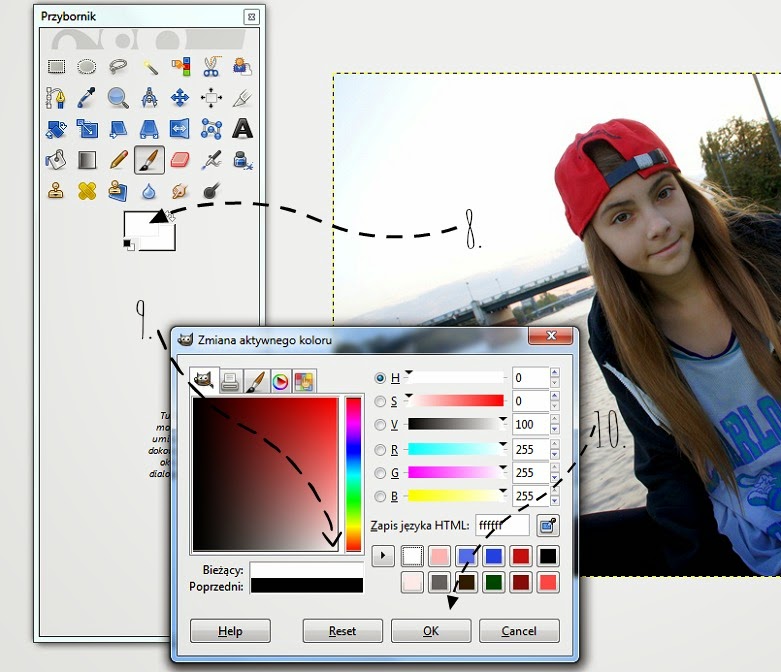Select the Smudge tool

pyautogui.click(x=180, y=191)
